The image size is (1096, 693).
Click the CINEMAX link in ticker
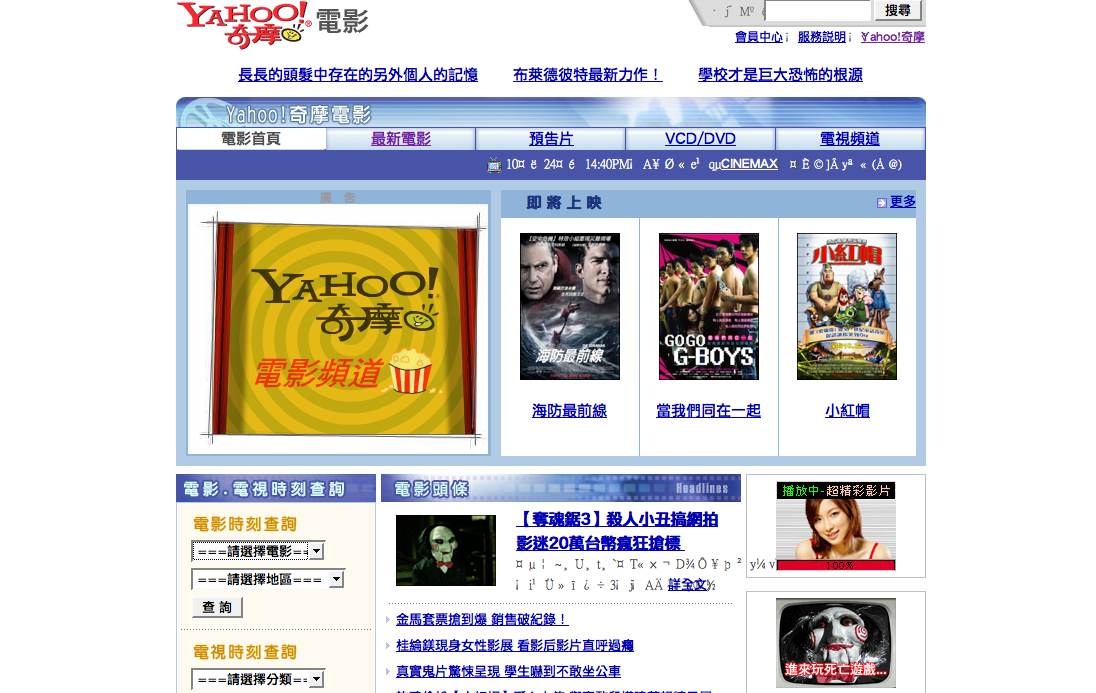pyautogui.click(x=749, y=164)
